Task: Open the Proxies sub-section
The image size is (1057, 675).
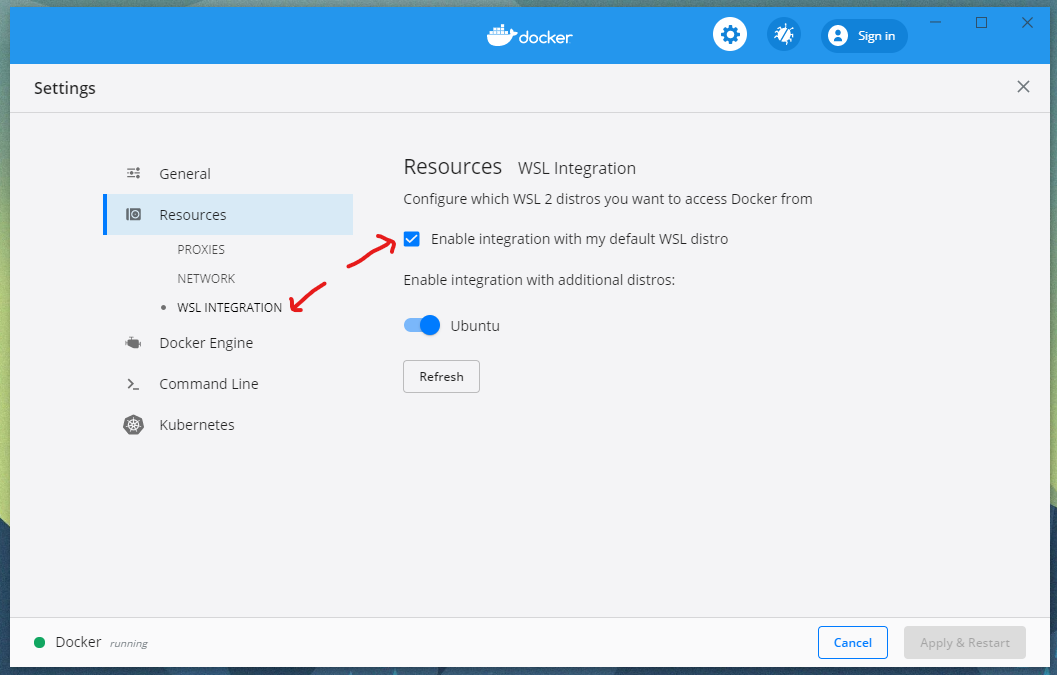Action: (x=201, y=249)
